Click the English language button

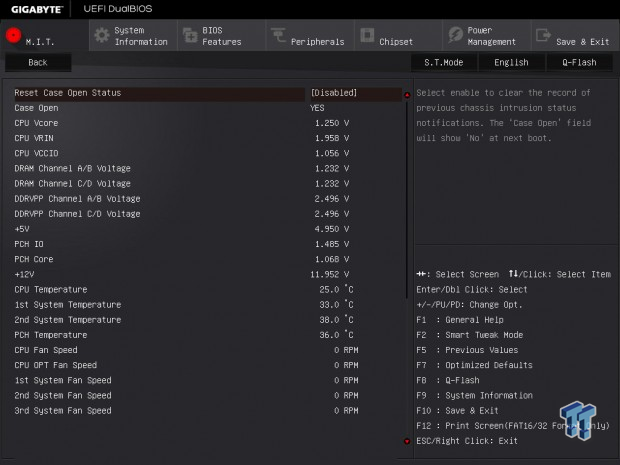[511, 62]
